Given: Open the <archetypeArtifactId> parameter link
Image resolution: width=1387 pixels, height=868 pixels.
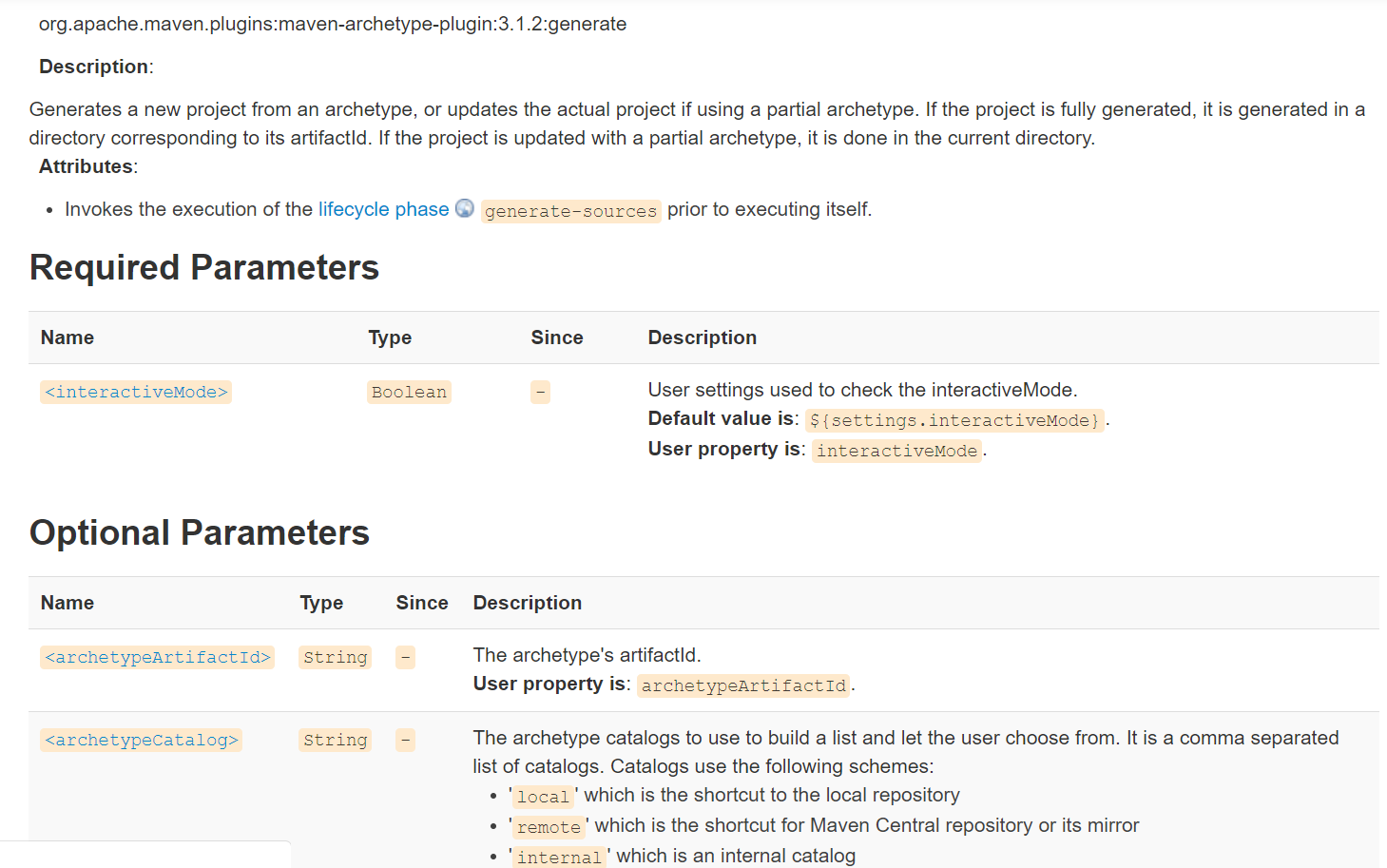Looking at the screenshot, I should (158, 657).
